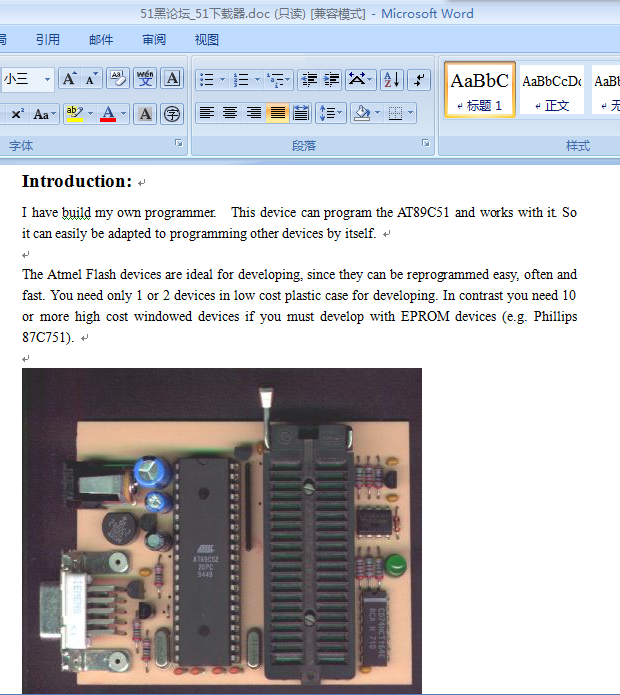The height and width of the screenshot is (695, 620).
Task: Click the Sort A-Z button
Action: (392, 80)
